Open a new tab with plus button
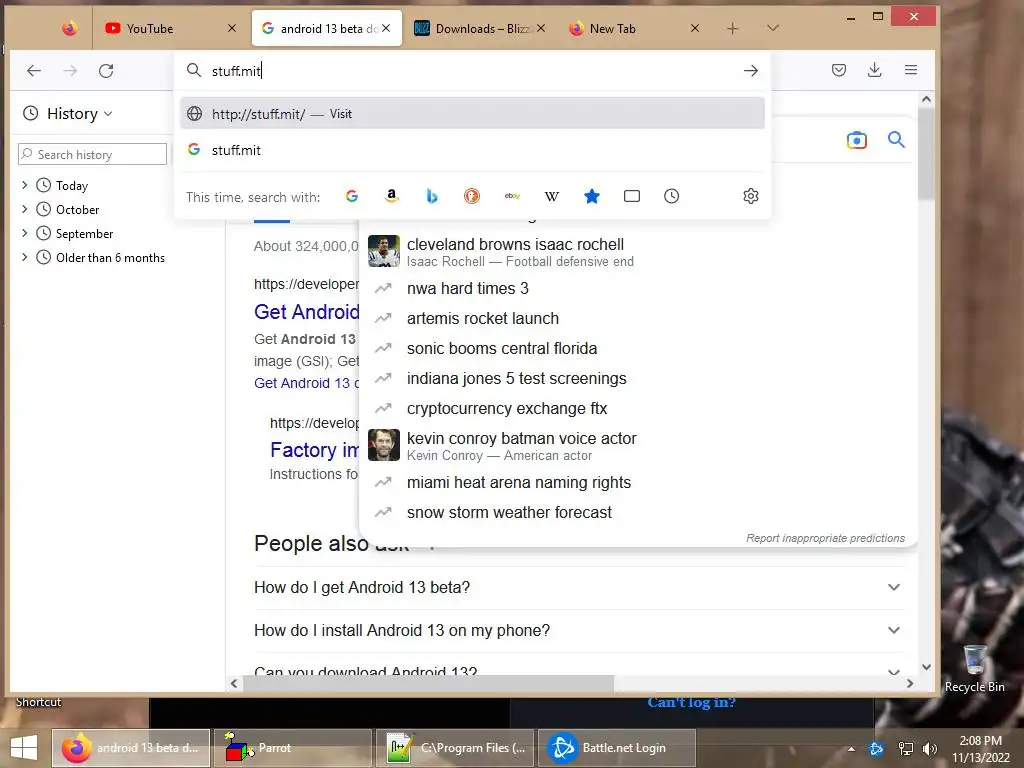The width and height of the screenshot is (1024, 768). [x=733, y=28]
